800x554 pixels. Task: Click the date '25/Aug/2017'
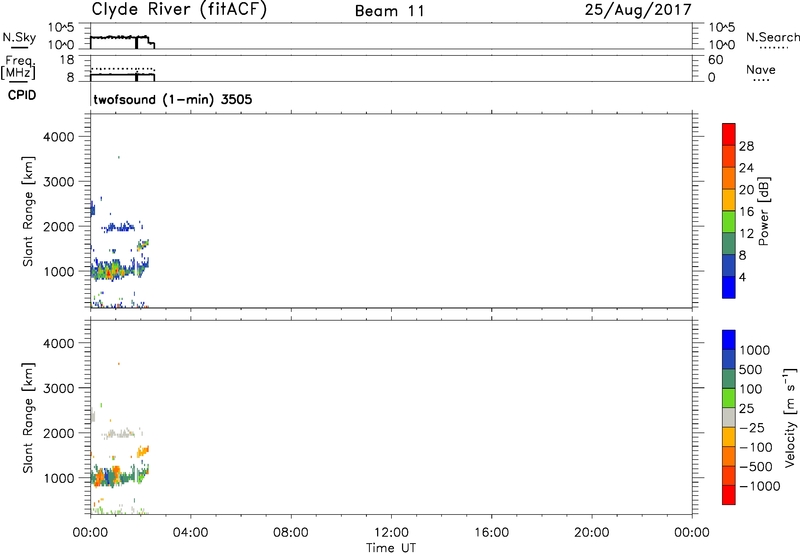pos(638,10)
